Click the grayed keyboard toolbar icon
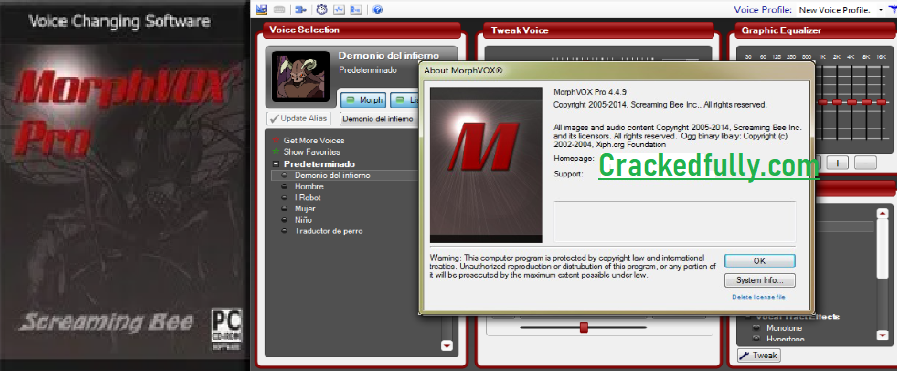This screenshot has height=371, width=897. [x=279, y=9]
